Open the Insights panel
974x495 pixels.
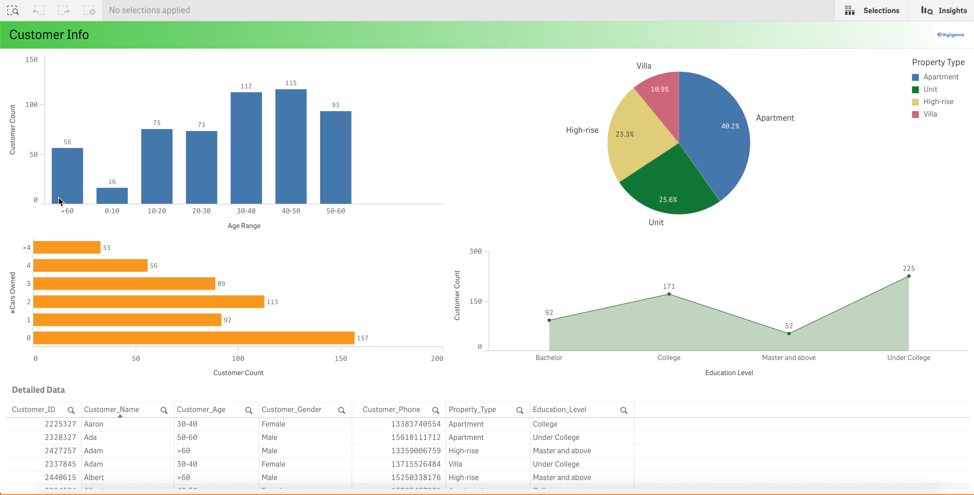tap(943, 10)
